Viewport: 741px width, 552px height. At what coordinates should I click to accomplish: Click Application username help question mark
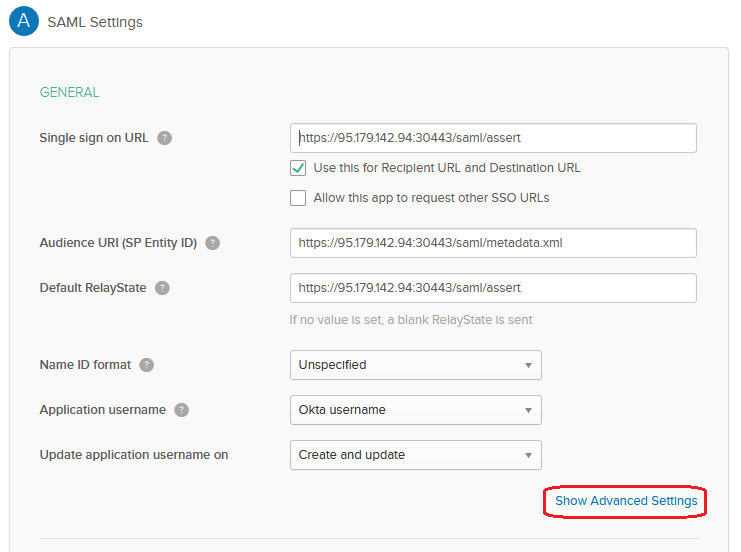pos(181,410)
